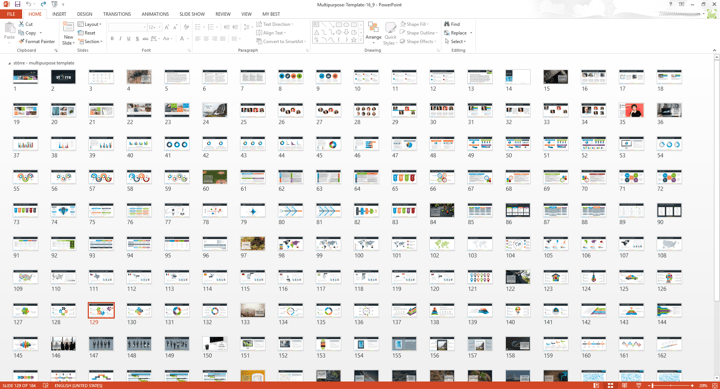Select slide 60 thumbnail
Screen dimensions: 720x389
[x=214, y=177]
